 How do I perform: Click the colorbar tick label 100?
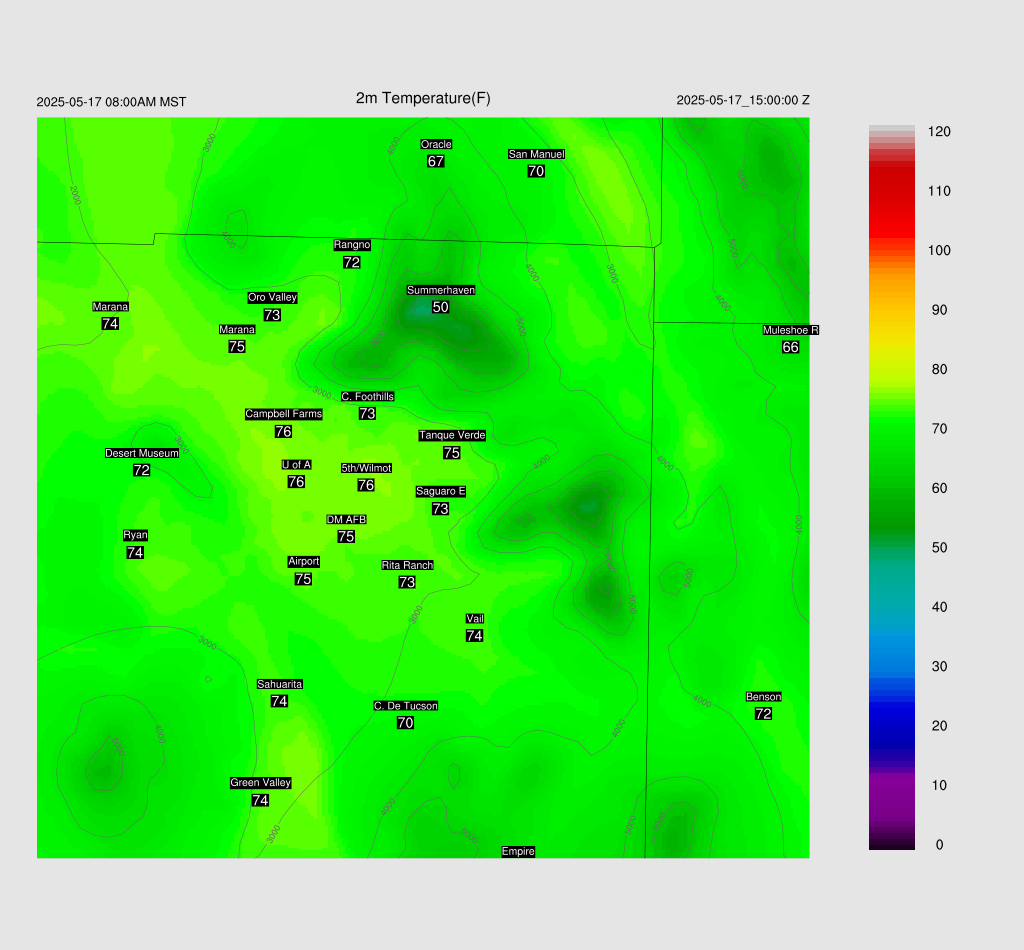pos(939,250)
